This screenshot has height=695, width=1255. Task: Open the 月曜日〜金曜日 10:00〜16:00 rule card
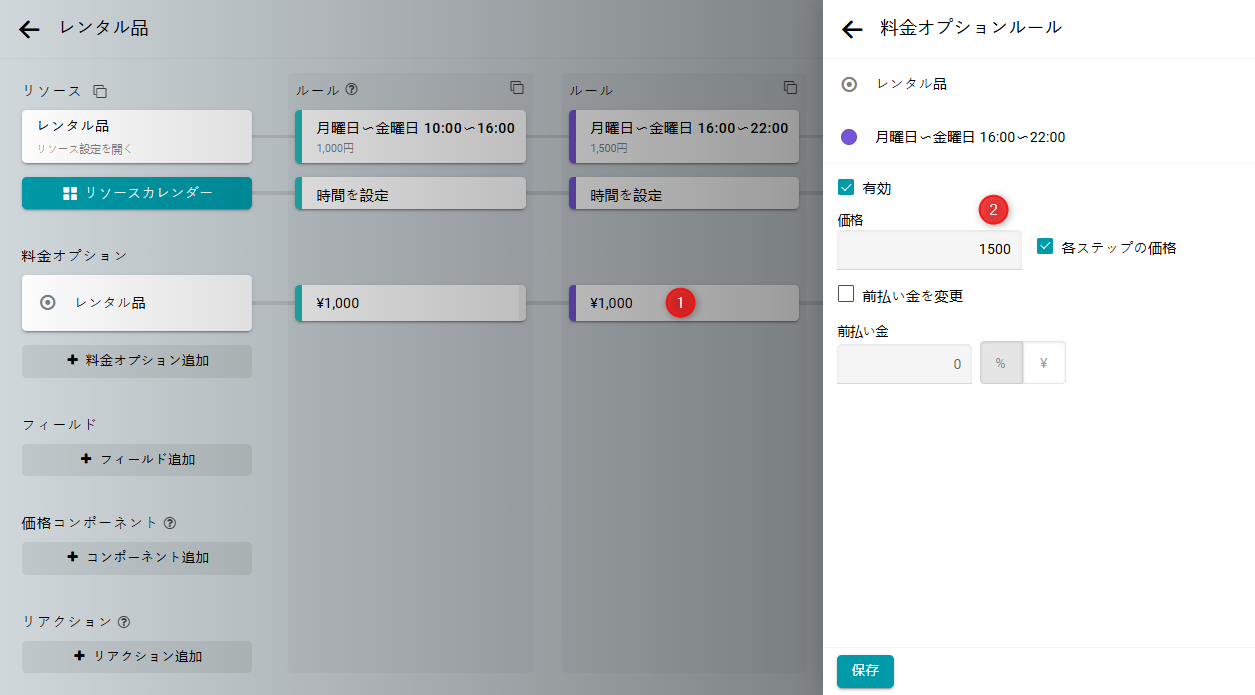coord(411,136)
